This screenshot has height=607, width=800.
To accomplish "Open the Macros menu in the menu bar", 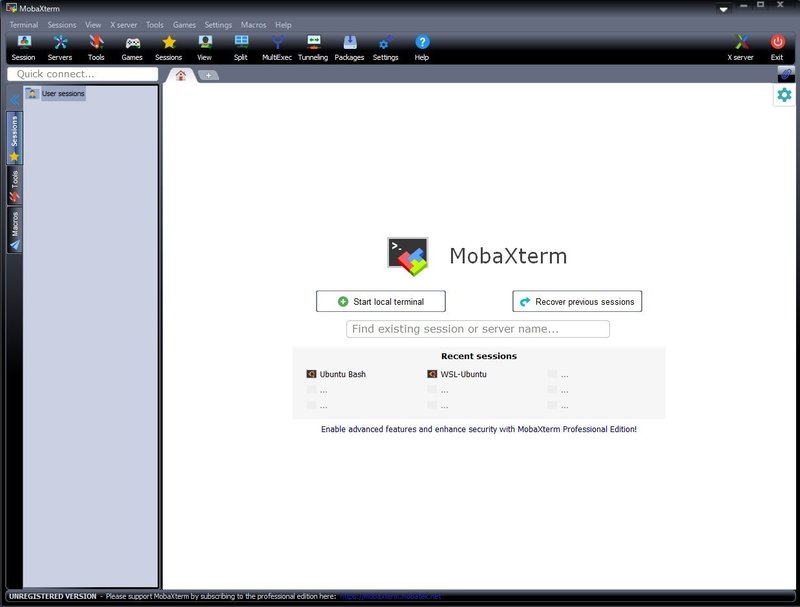I will (x=254, y=24).
